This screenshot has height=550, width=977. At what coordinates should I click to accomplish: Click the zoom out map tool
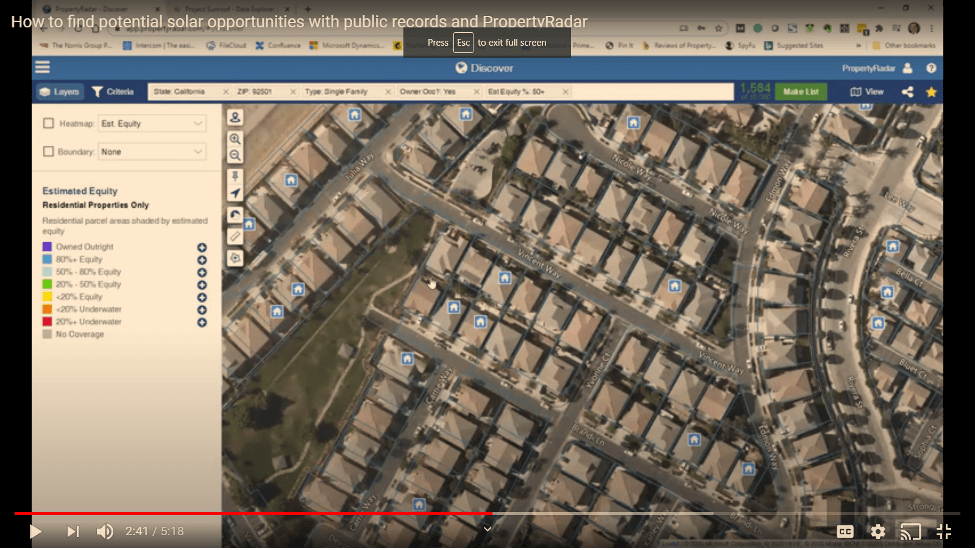(235, 155)
